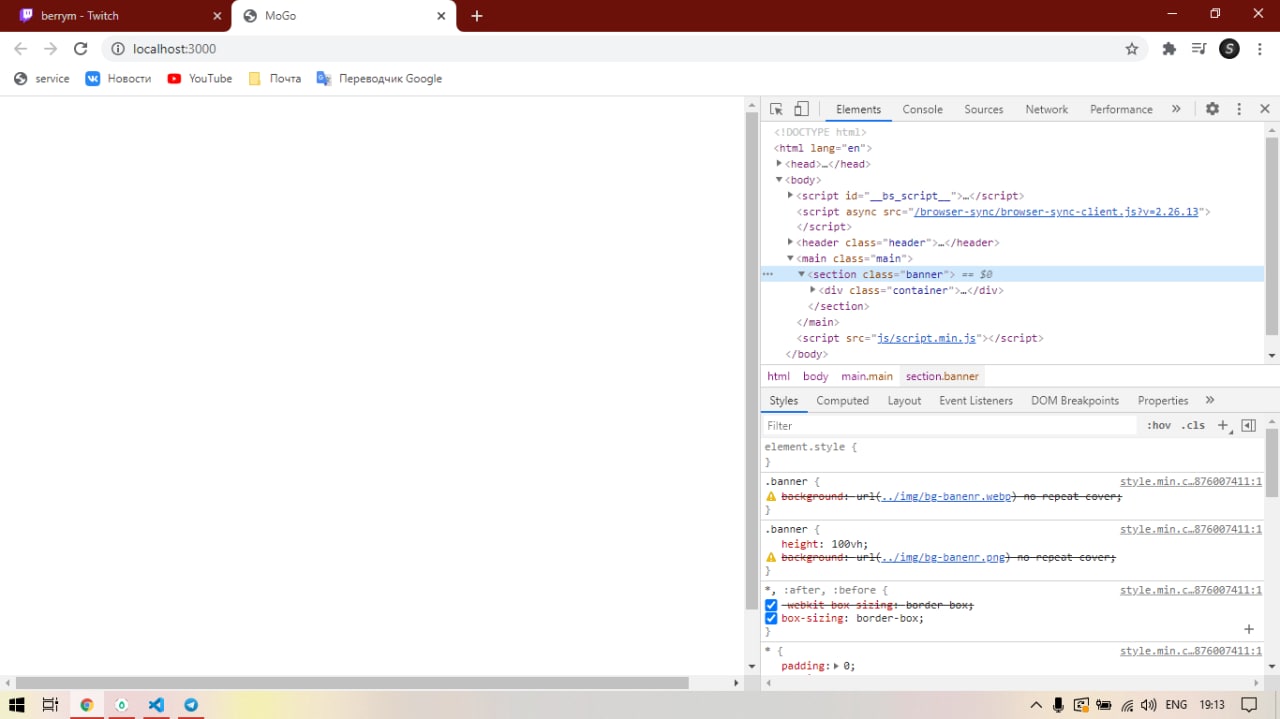
Task: Toggle computed styles sidebar pane icon
Action: (1248, 426)
